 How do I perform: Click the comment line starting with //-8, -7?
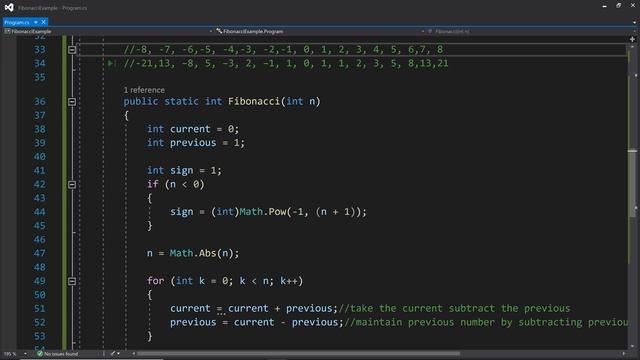(x=284, y=50)
